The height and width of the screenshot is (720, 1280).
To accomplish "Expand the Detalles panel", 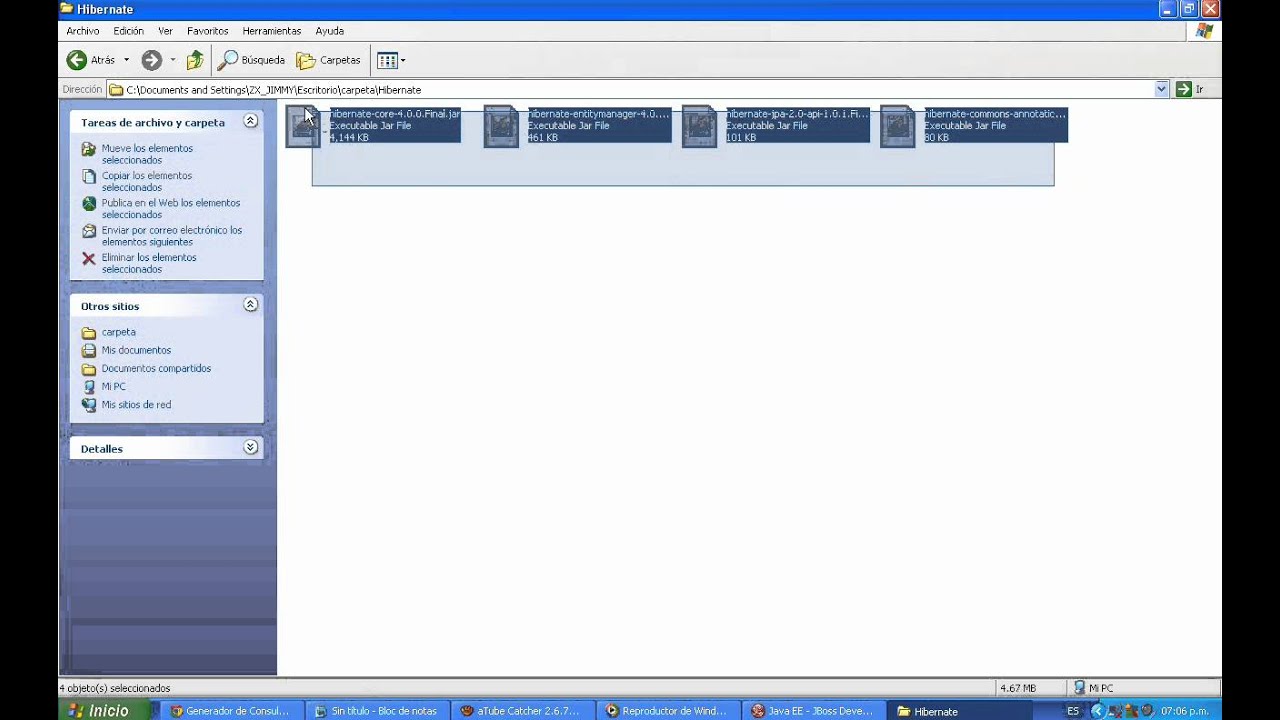I will (251, 448).
